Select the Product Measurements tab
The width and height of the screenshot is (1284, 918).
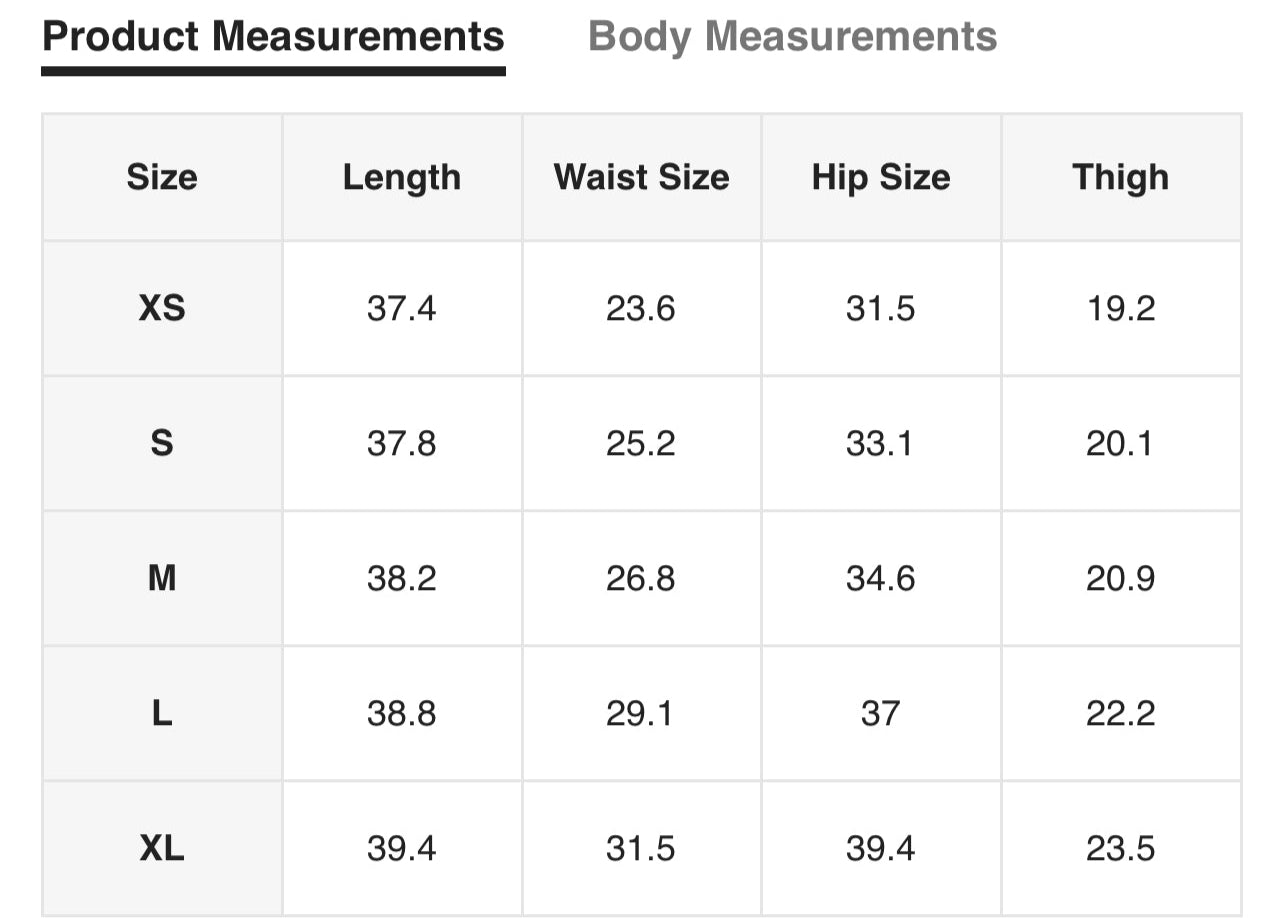tap(273, 37)
